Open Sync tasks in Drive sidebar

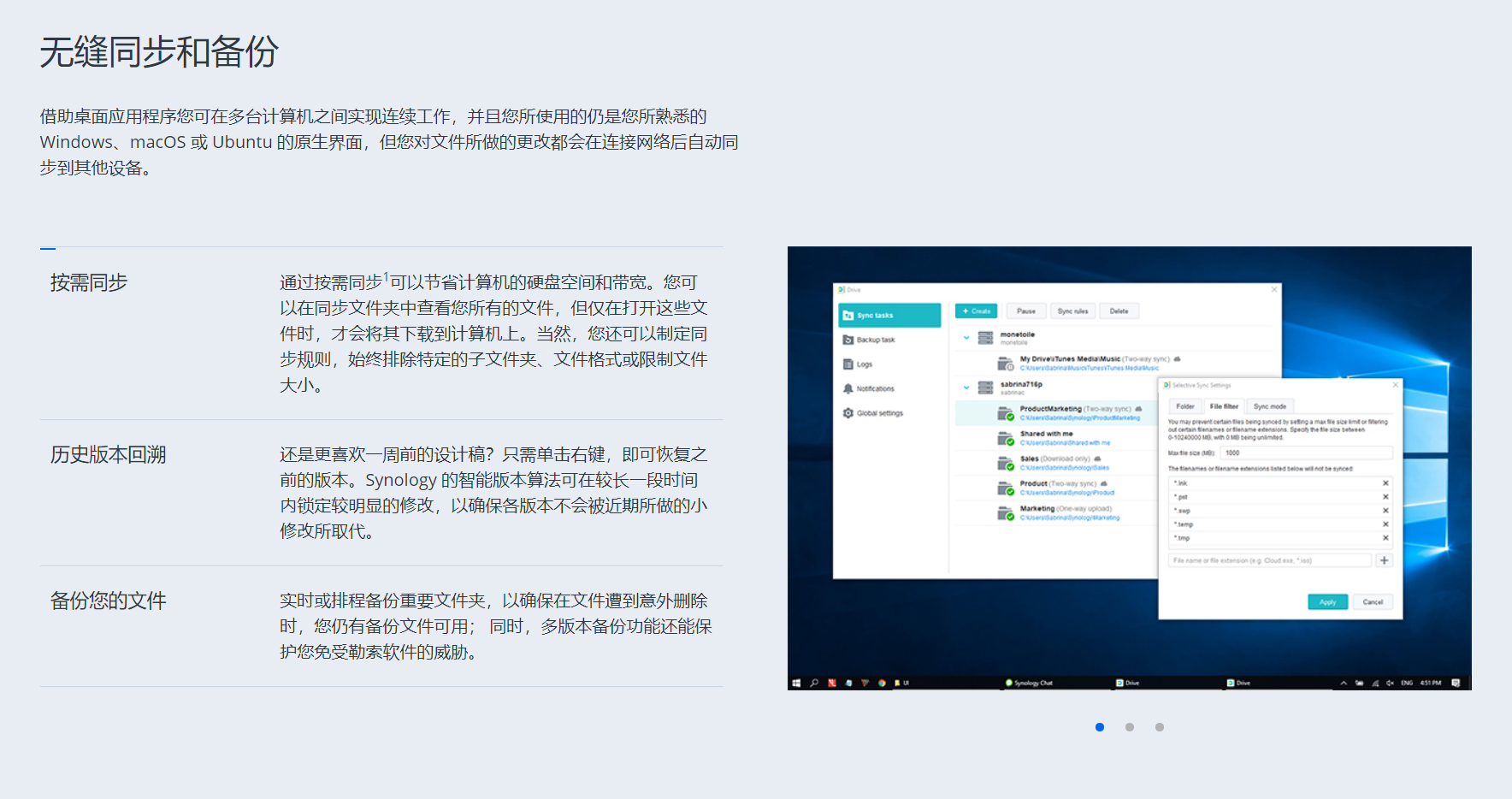889,316
